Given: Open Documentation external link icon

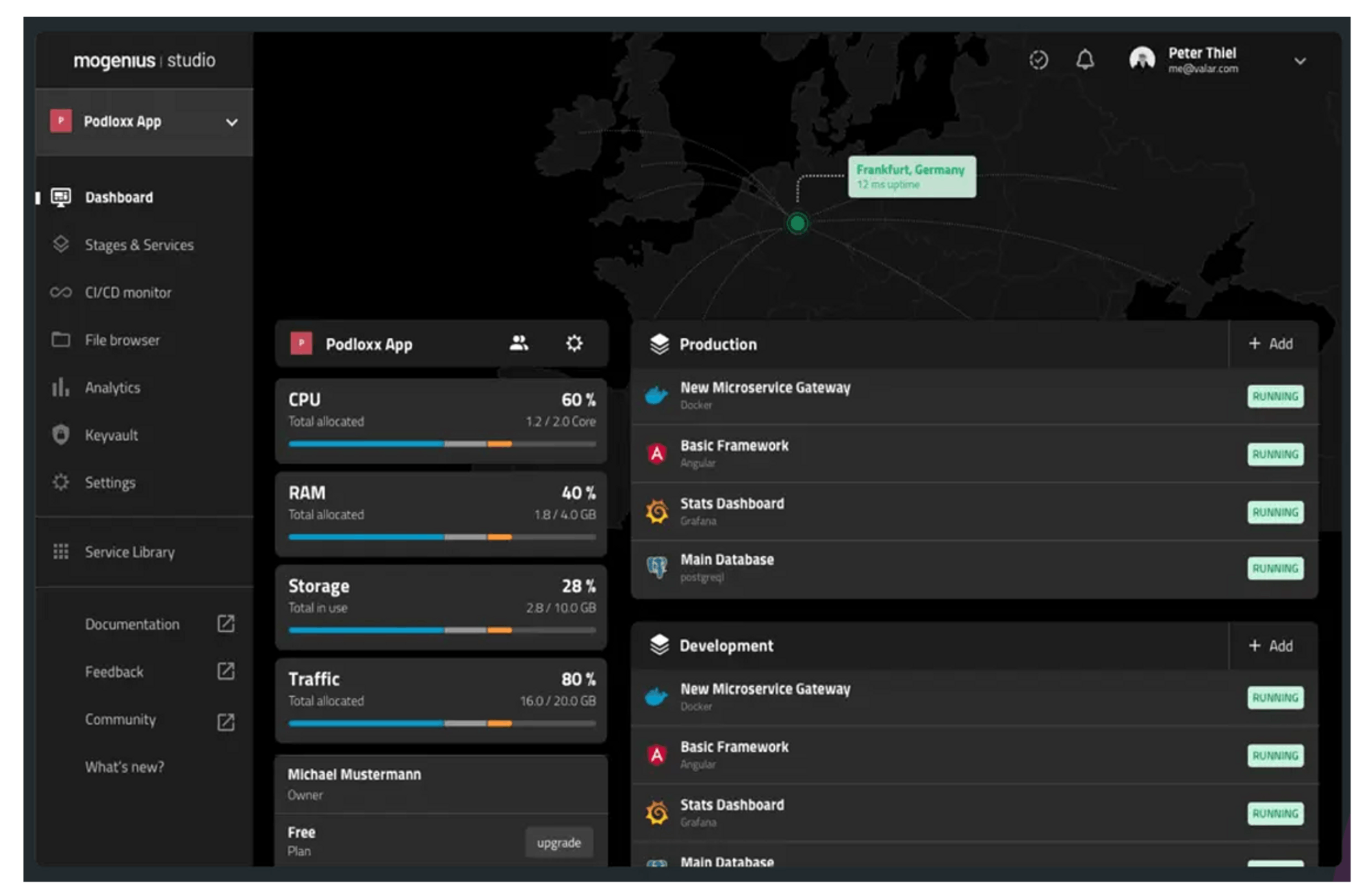Looking at the screenshot, I should 226,624.
